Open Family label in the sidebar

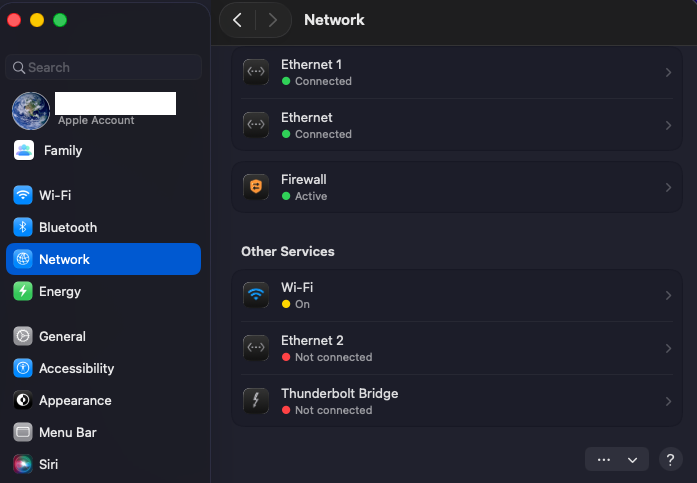(63, 151)
